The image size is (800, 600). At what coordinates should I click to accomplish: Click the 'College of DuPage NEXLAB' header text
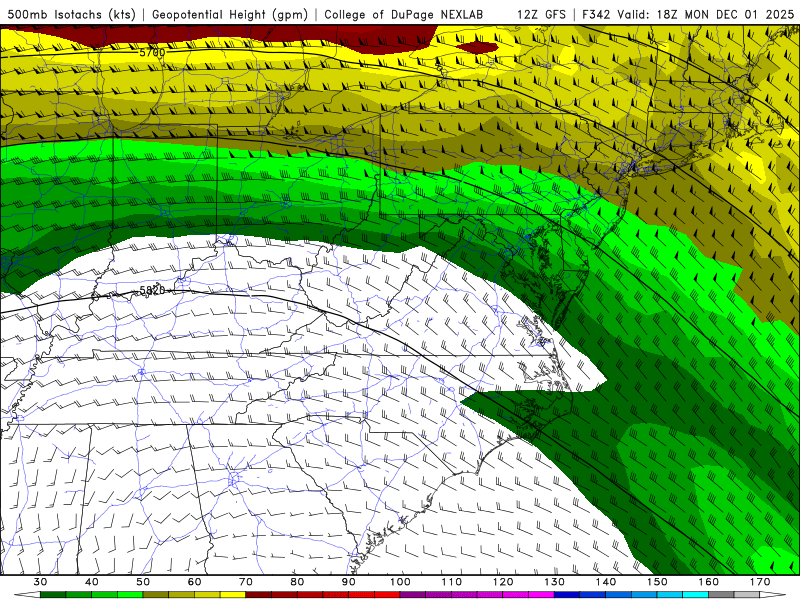tap(403, 14)
